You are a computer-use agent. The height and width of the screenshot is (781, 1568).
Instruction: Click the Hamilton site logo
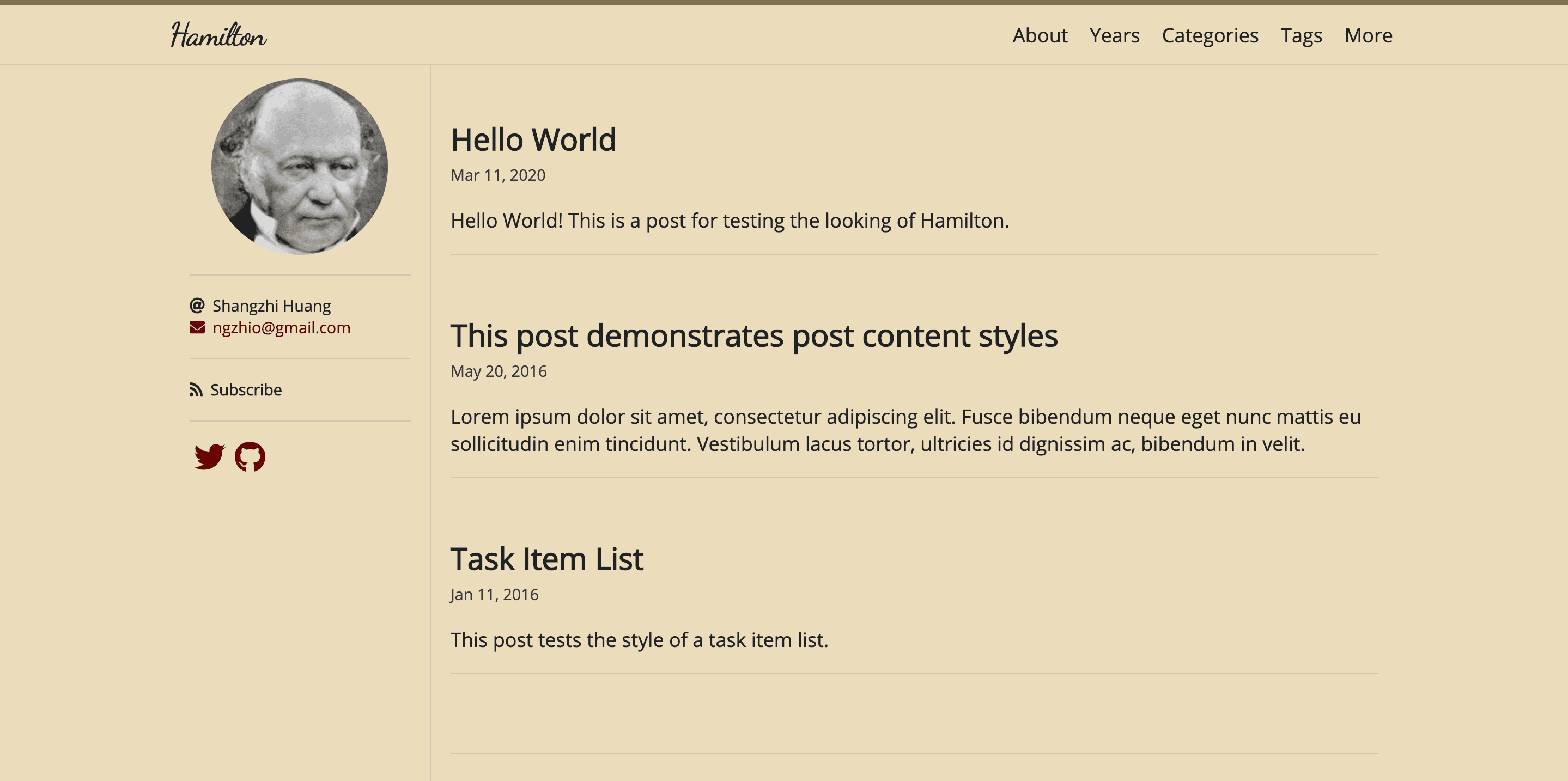tap(218, 35)
